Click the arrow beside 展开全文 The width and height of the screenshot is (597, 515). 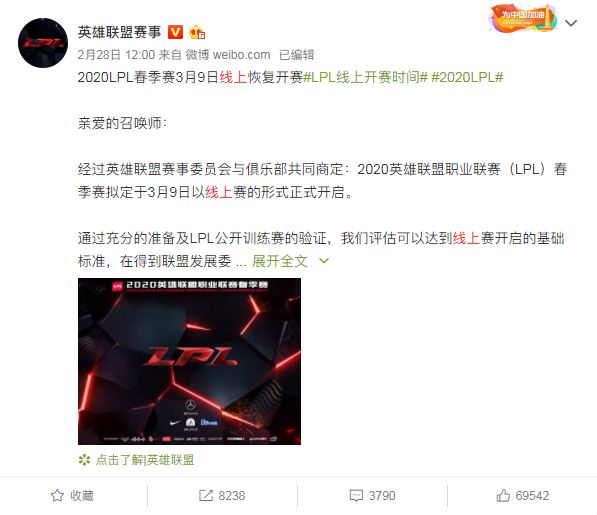coord(324,261)
